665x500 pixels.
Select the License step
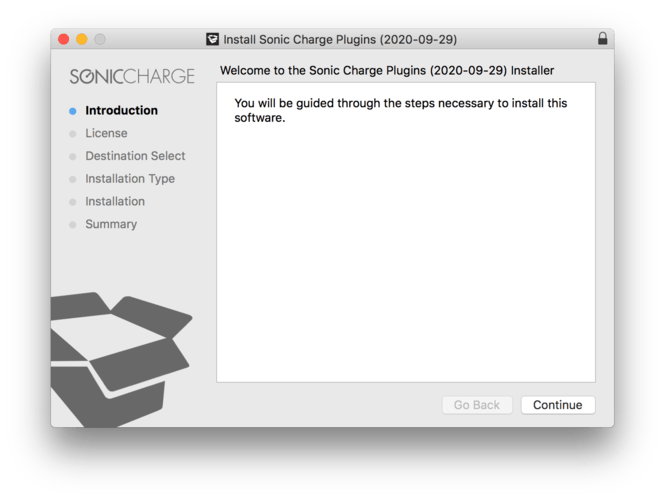106,133
